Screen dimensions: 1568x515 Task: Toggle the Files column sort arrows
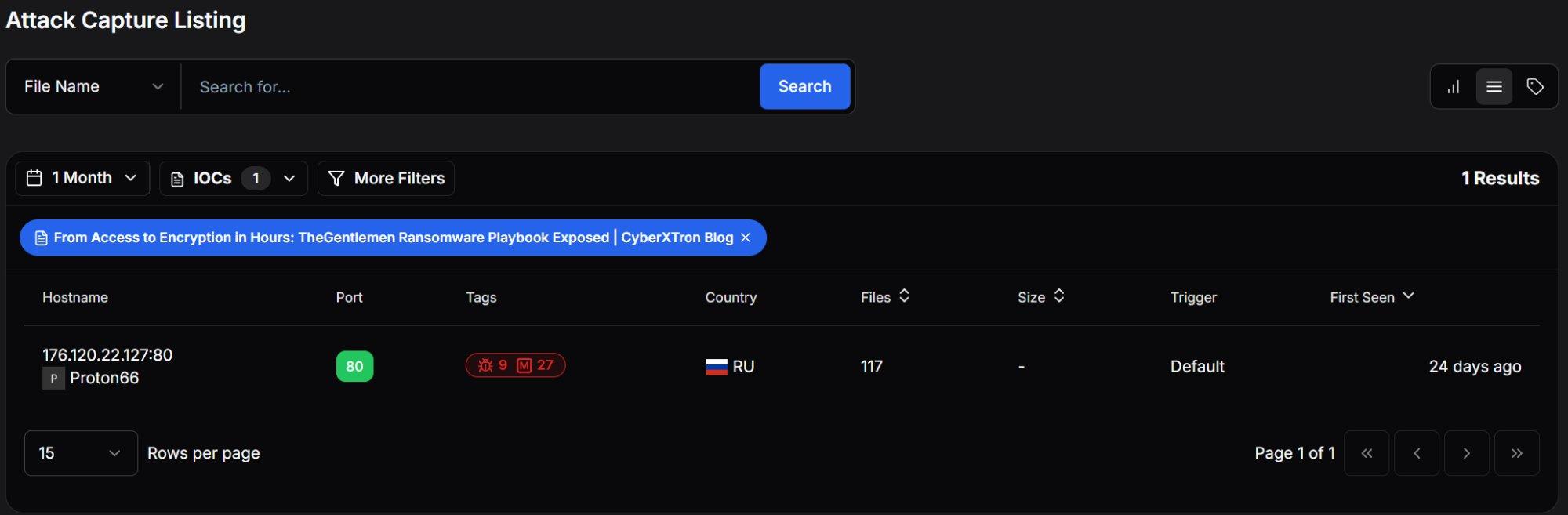(x=904, y=296)
